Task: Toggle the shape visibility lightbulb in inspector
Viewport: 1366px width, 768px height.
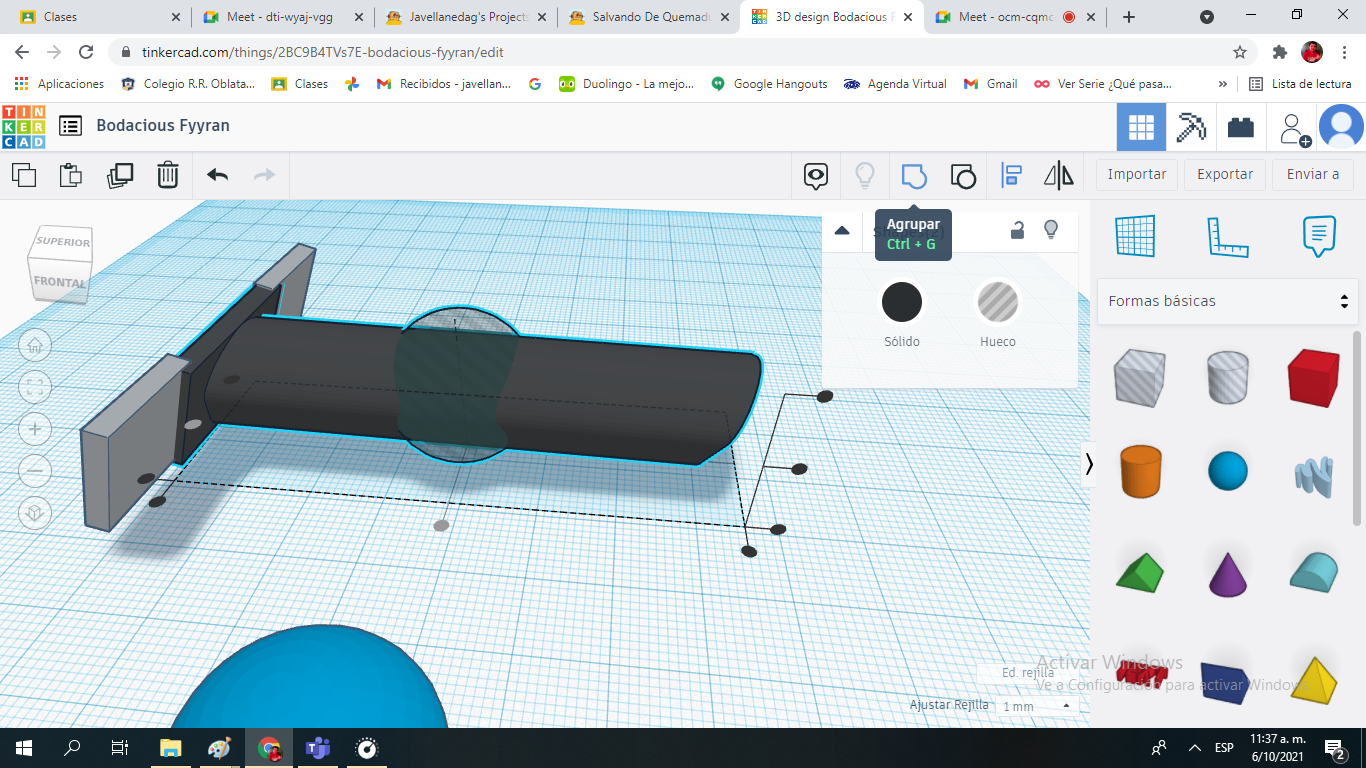Action: point(1051,230)
